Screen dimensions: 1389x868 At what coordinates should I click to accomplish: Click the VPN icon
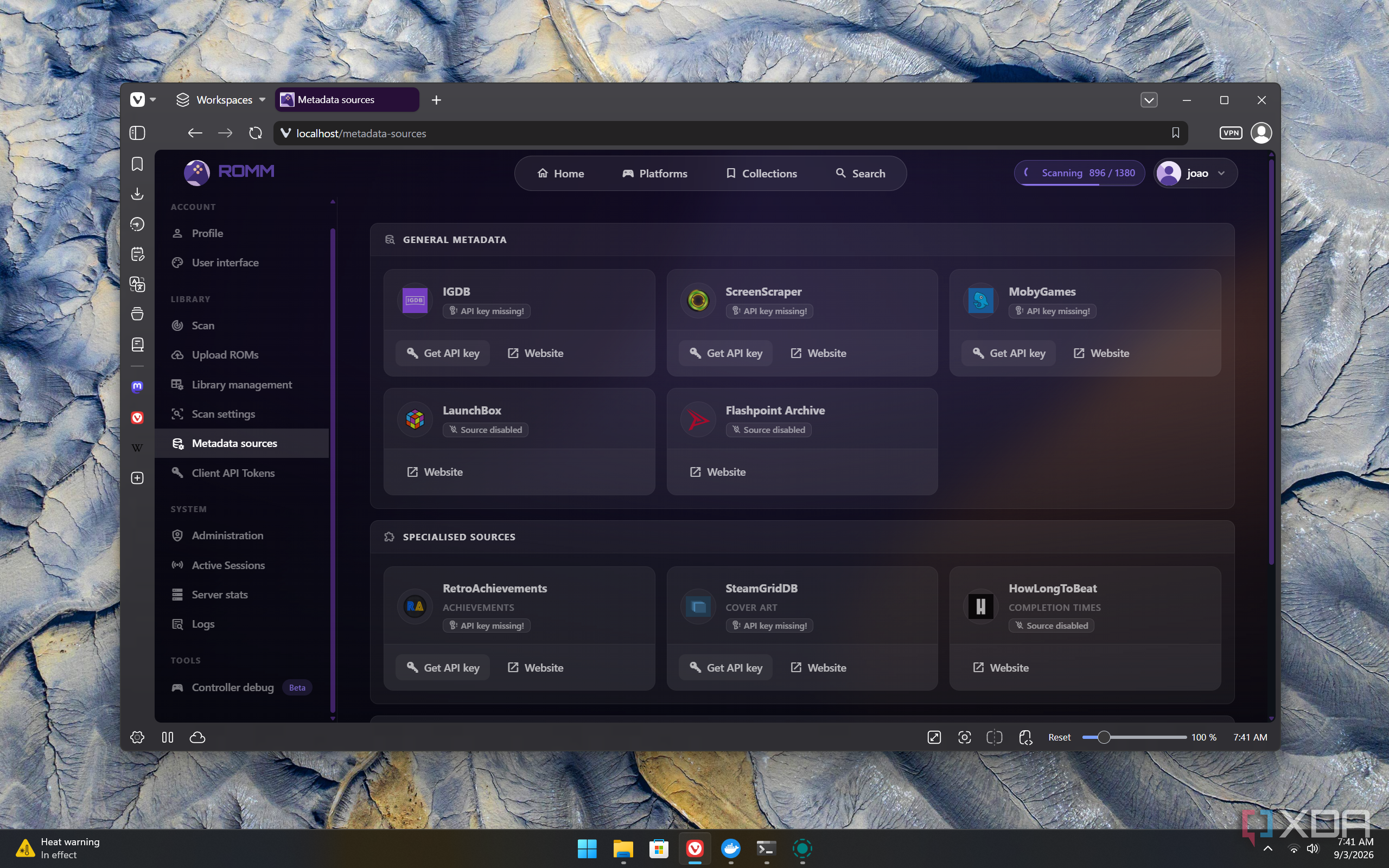coord(1231,133)
